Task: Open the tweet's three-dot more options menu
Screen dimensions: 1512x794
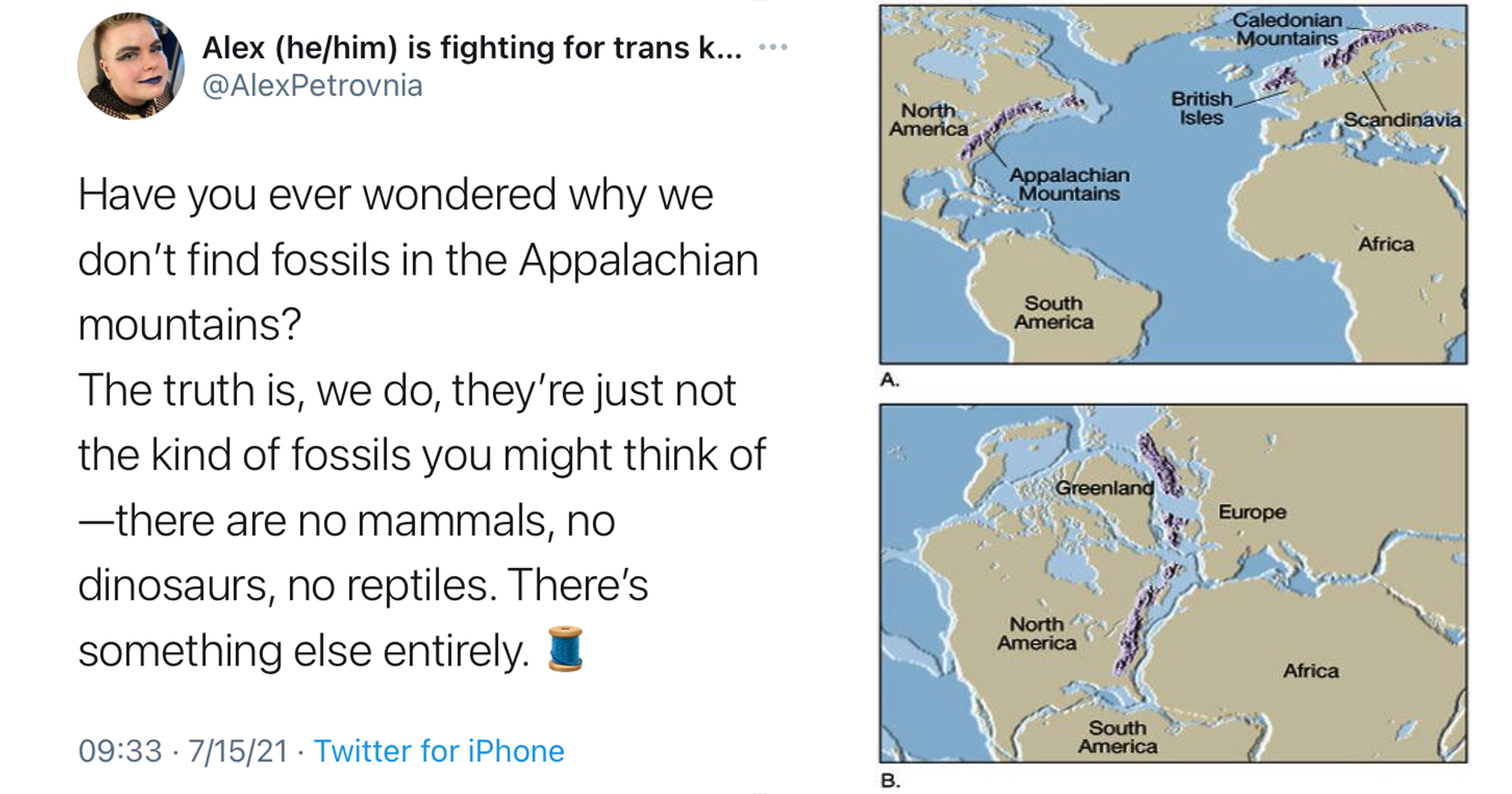Action: [773, 48]
